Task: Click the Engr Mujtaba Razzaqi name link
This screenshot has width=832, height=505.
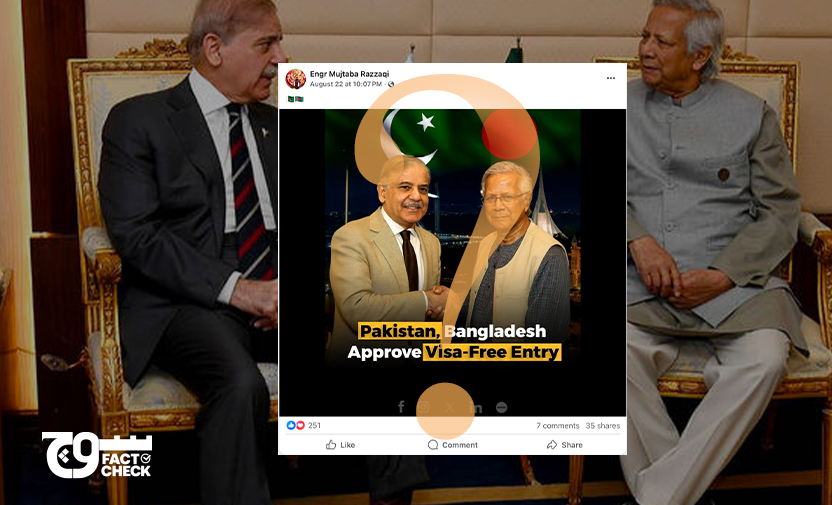Action: [349, 74]
